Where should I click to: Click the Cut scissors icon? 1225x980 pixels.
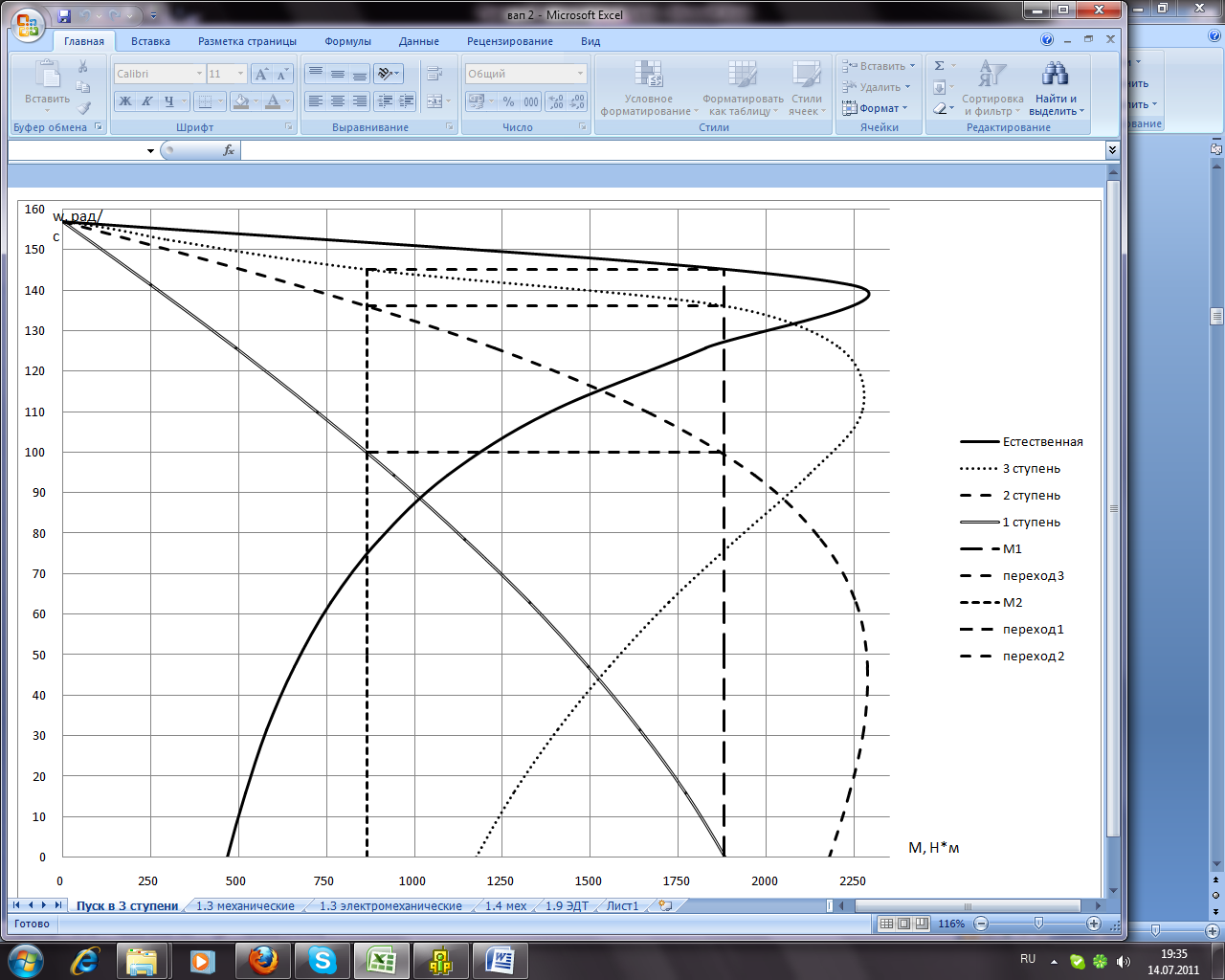click(83, 67)
